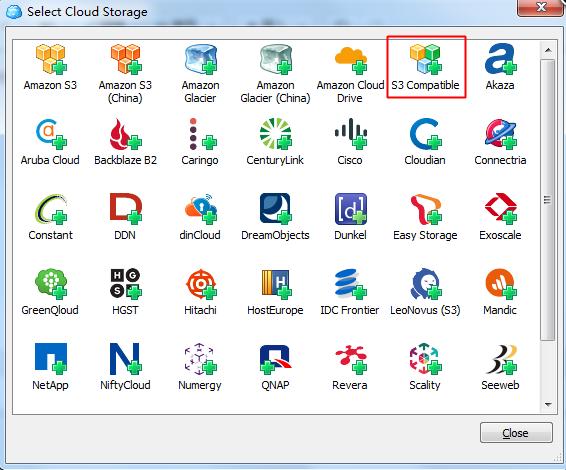Pick the dinCloud storage icon
Image resolution: width=566 pixels, height=470 pixels.
click(x=201, y=209)
